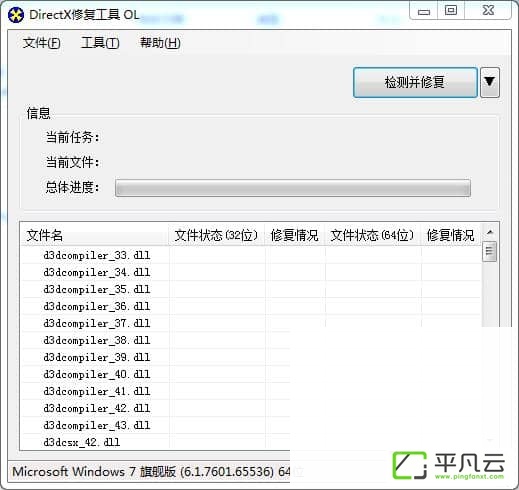Select the d3dcompiler_38.dll row
Screen dimensions: 519x490
pos(156,340)
